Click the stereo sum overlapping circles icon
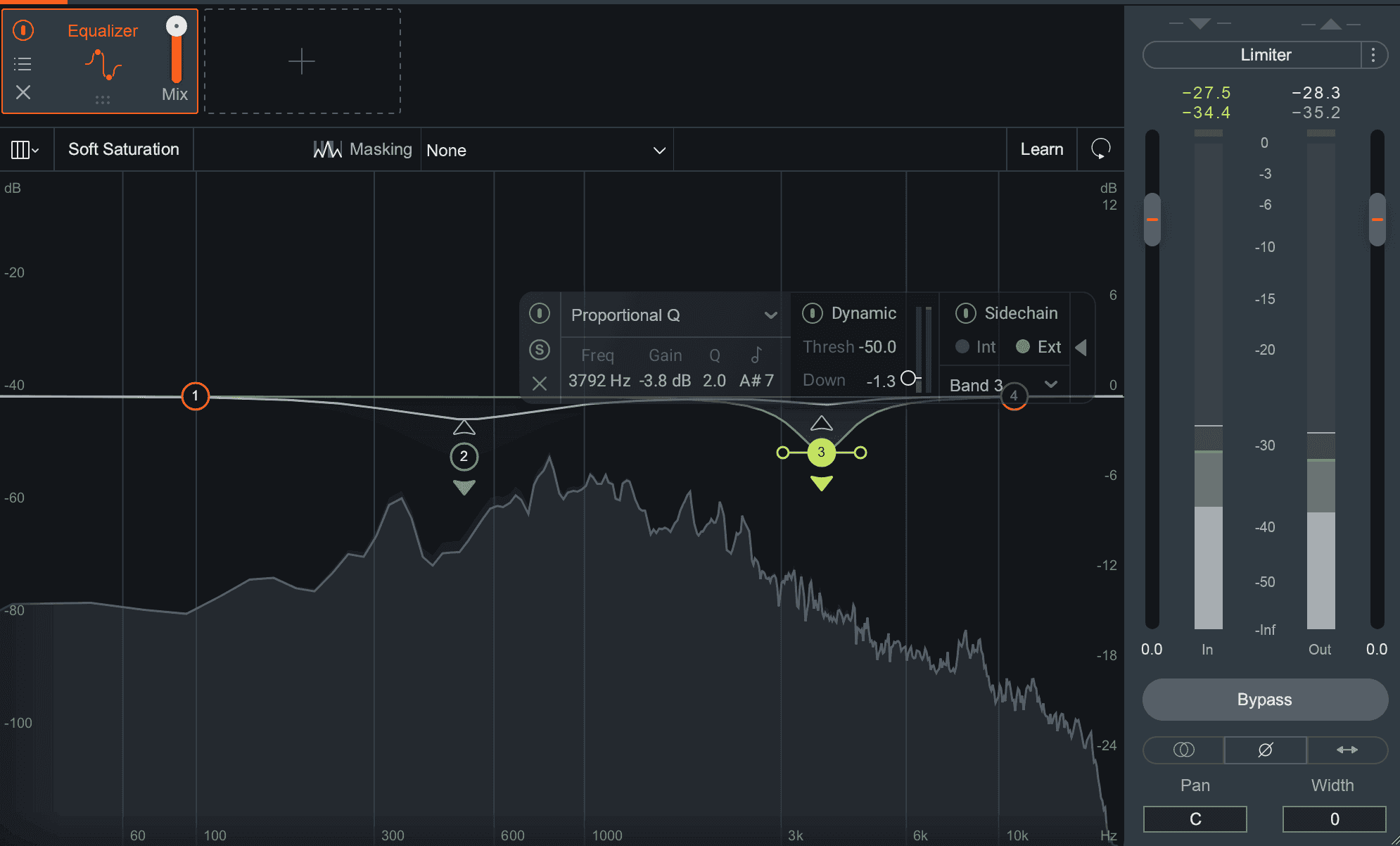1400x846 pixels. (1184, 750)
